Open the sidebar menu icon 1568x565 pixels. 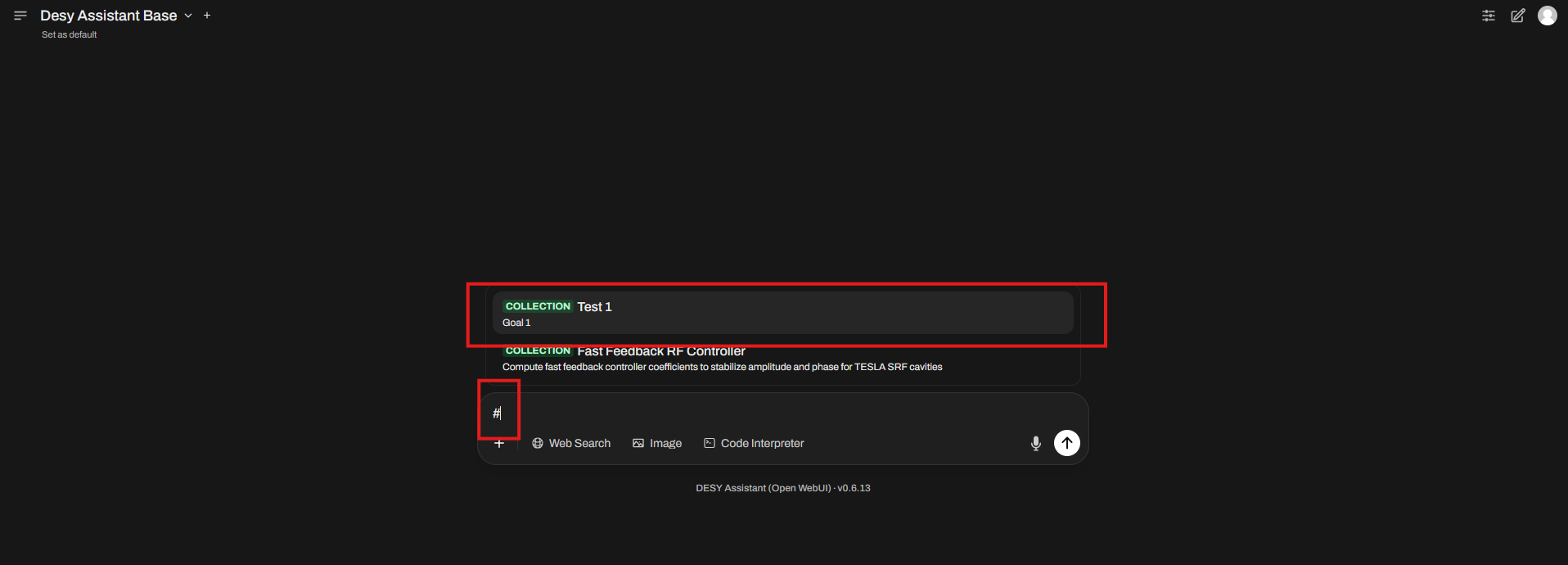click(x=20, y=16)
